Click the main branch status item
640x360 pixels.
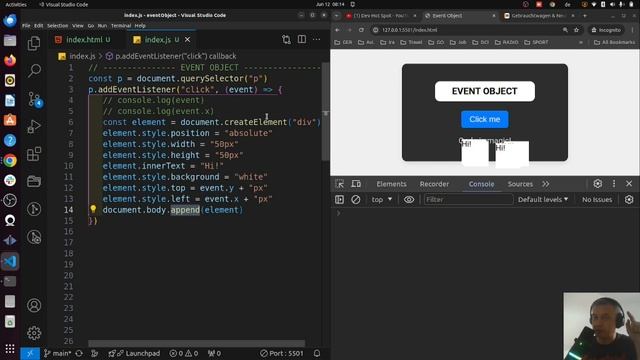tap(58, 353)
